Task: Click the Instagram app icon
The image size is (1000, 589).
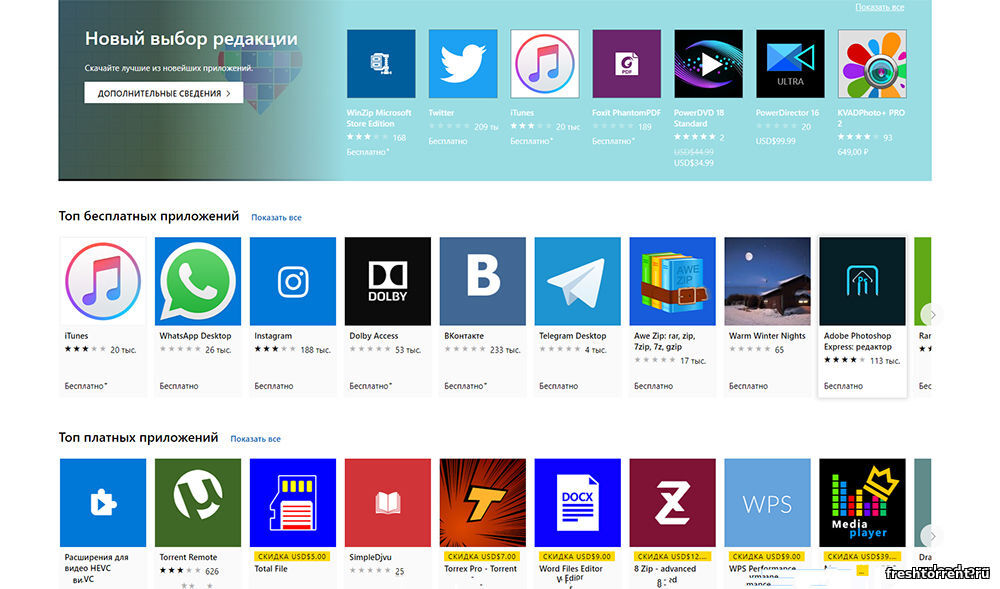Action: pyautogui.click(x=293, y=281)
